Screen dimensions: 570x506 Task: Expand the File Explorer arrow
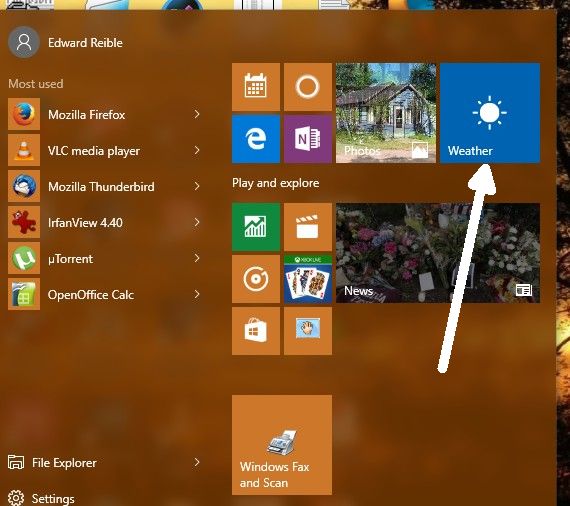(x=197, y=462)
